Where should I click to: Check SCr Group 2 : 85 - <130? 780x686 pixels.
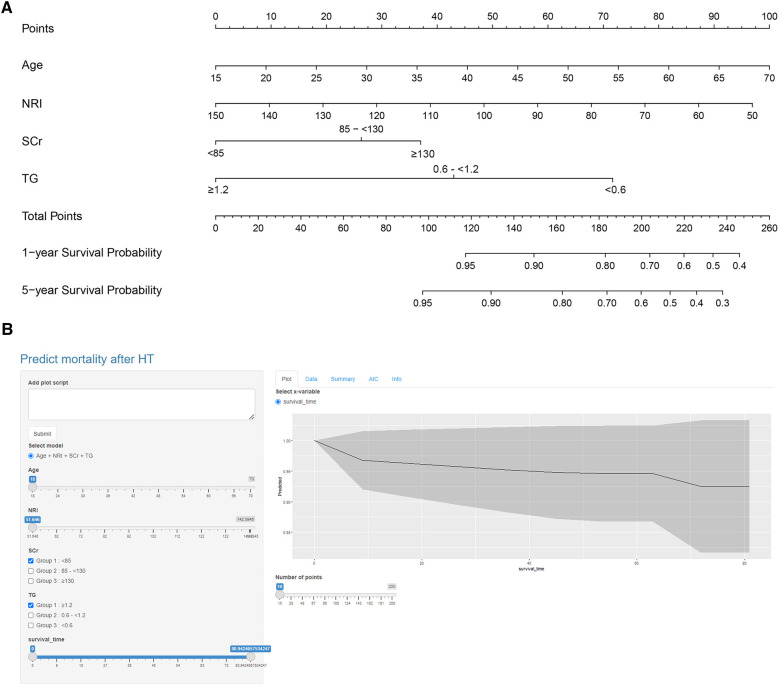[32, 570]
